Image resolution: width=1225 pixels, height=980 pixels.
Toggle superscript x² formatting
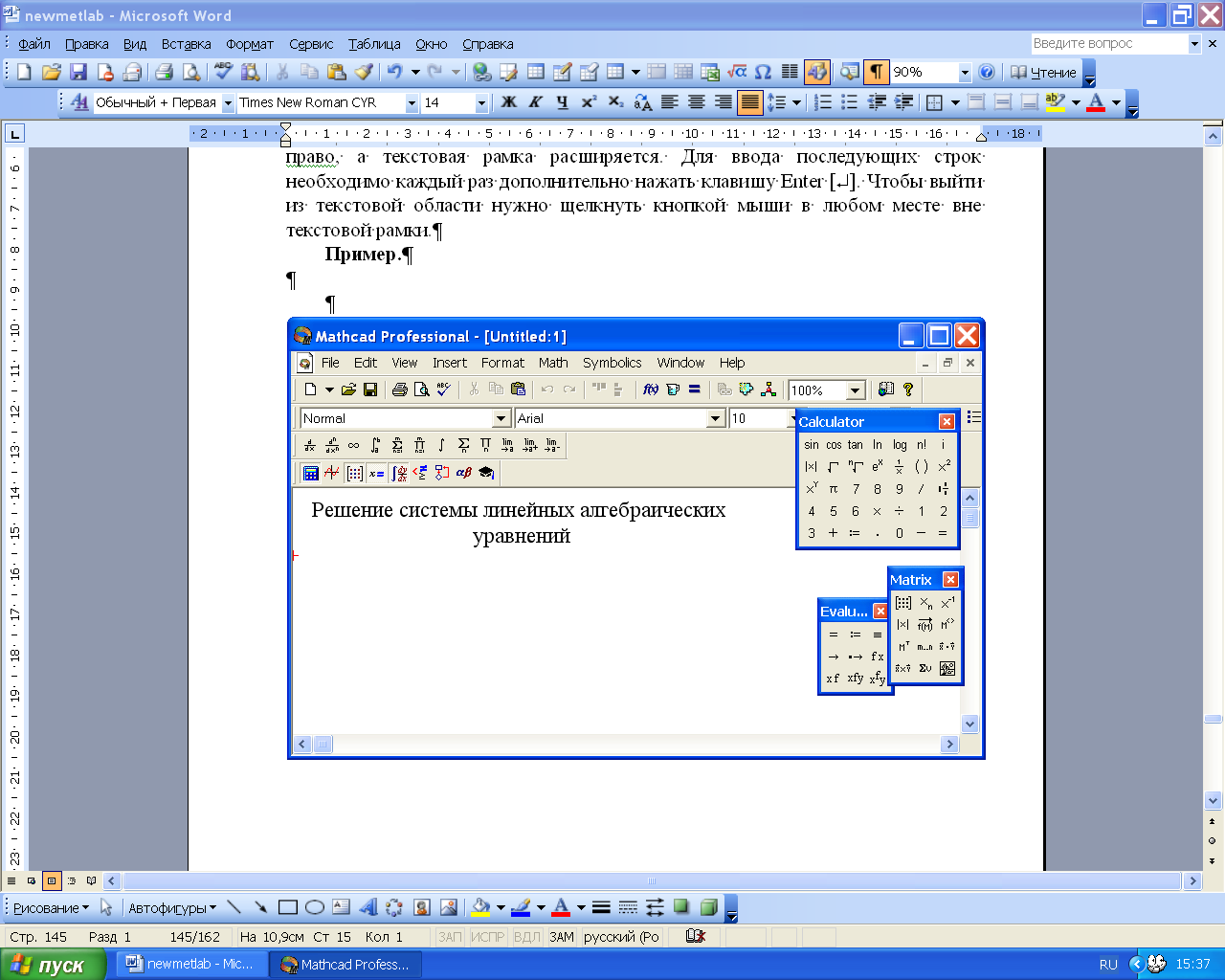pos(590,101)
